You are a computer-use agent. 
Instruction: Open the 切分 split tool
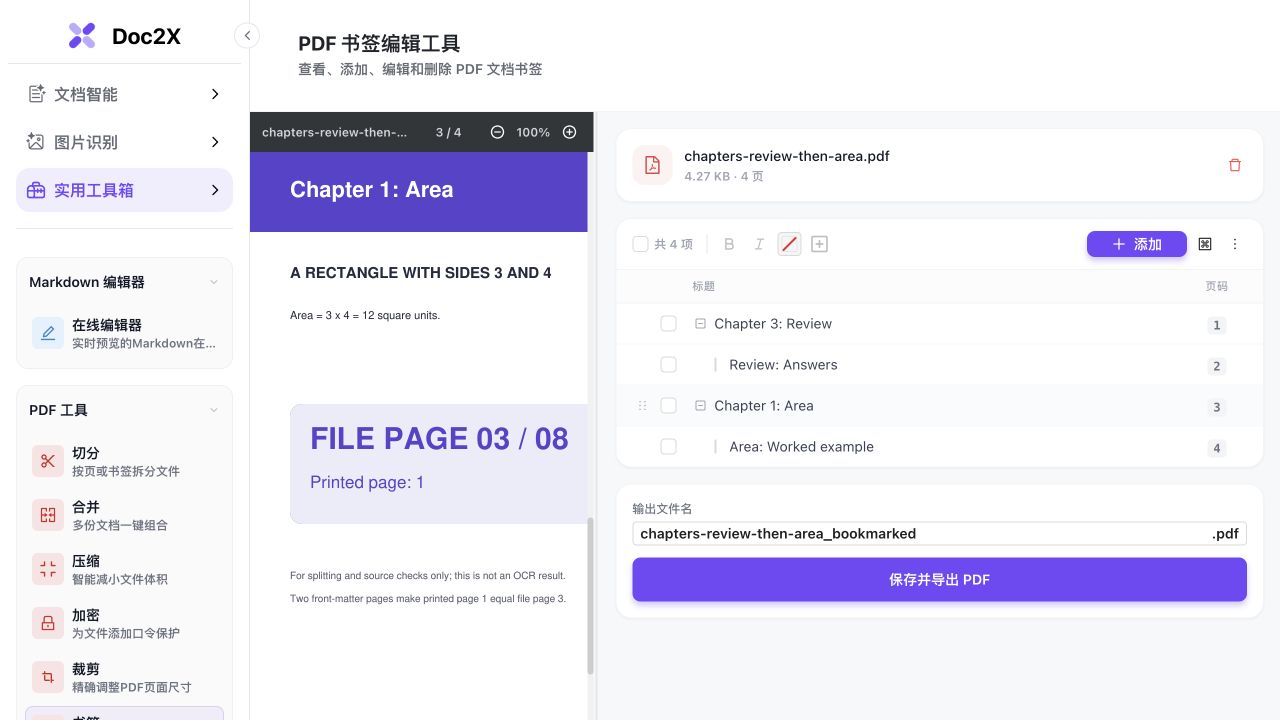(x=124, y=461)
